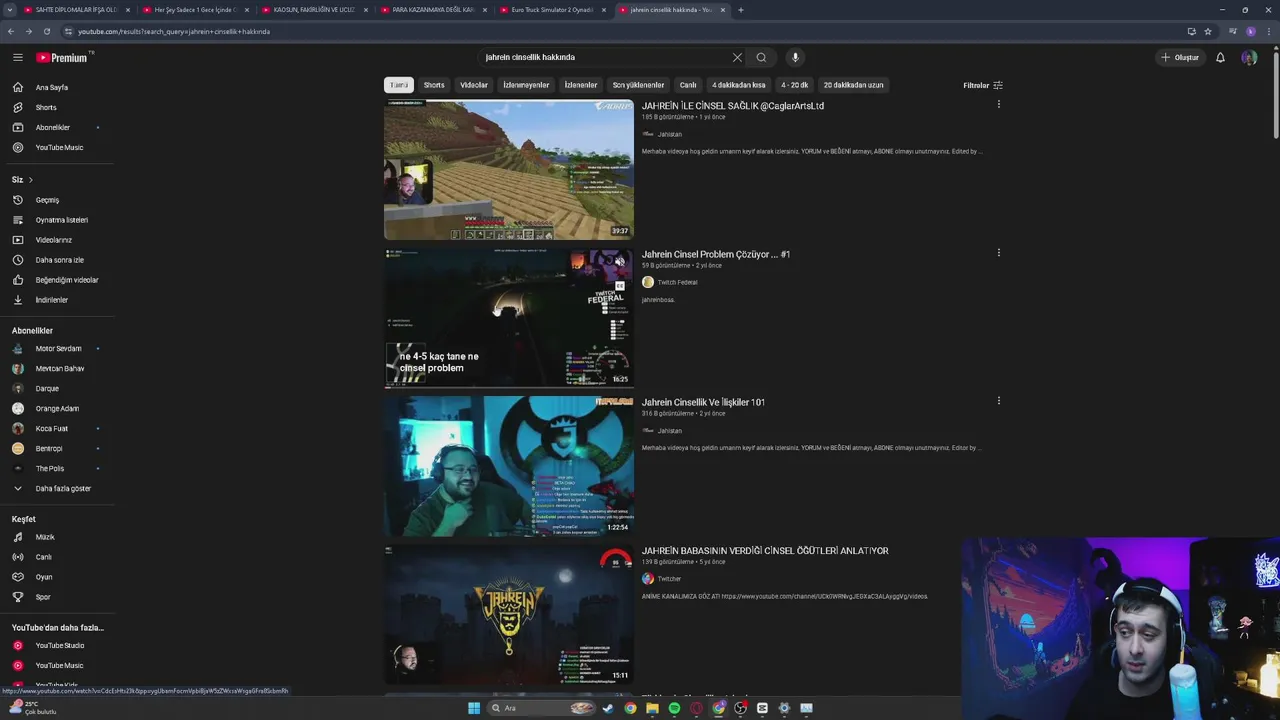Go back with browser back arrow
Viewport: 1280px width, 720px height.
tap(11, 31)
